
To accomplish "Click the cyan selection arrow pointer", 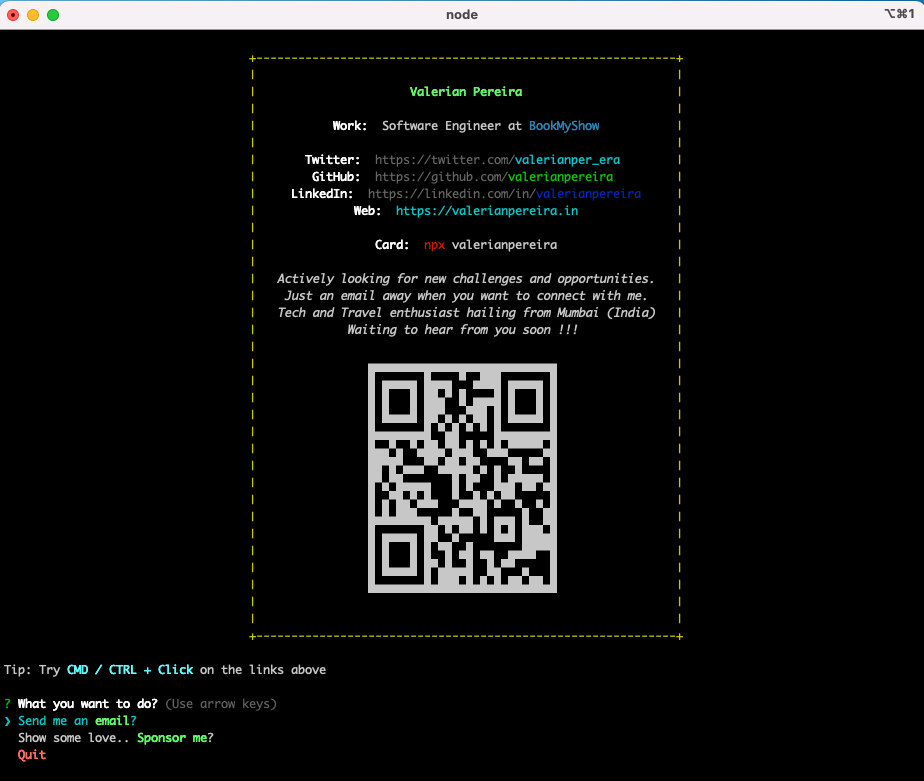I will click(x=7, y=721).
